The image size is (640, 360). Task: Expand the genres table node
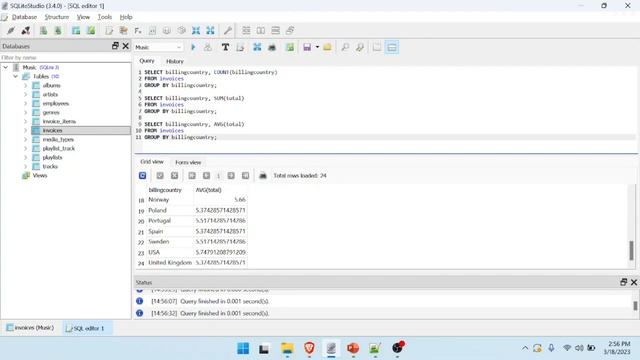tap(25, 112)
